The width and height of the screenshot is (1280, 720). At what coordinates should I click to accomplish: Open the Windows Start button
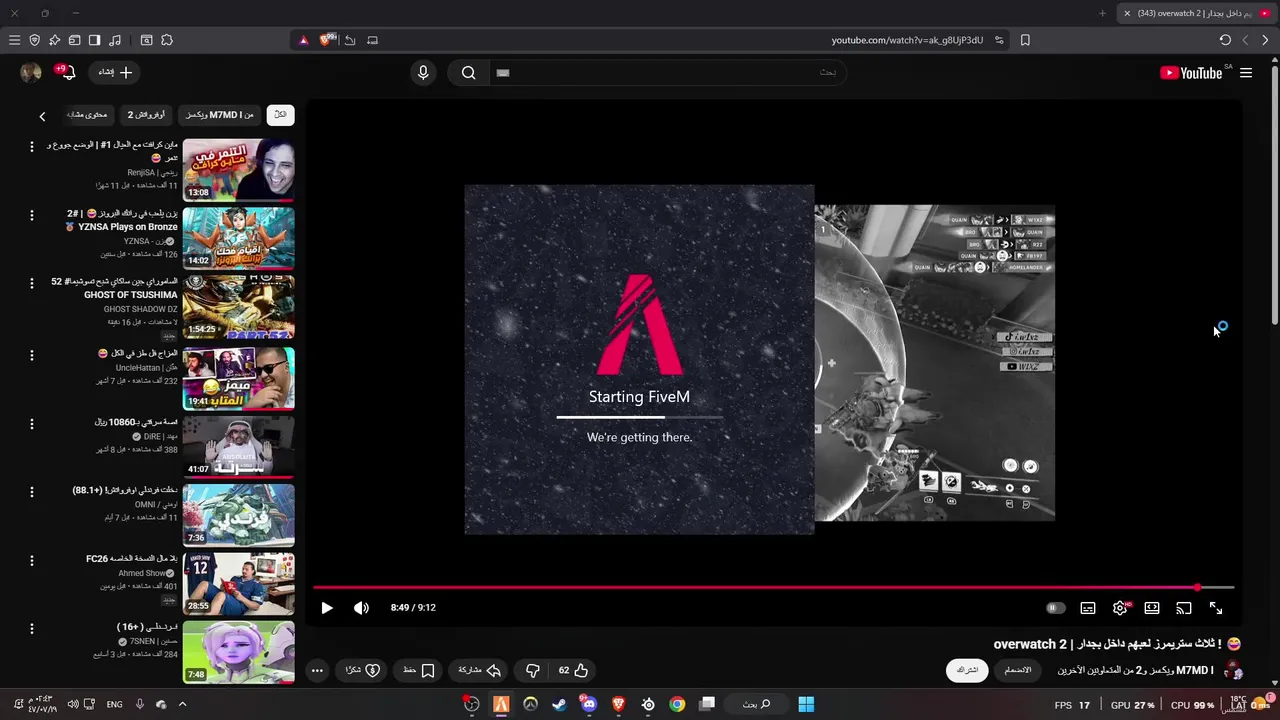pos(806,704)
